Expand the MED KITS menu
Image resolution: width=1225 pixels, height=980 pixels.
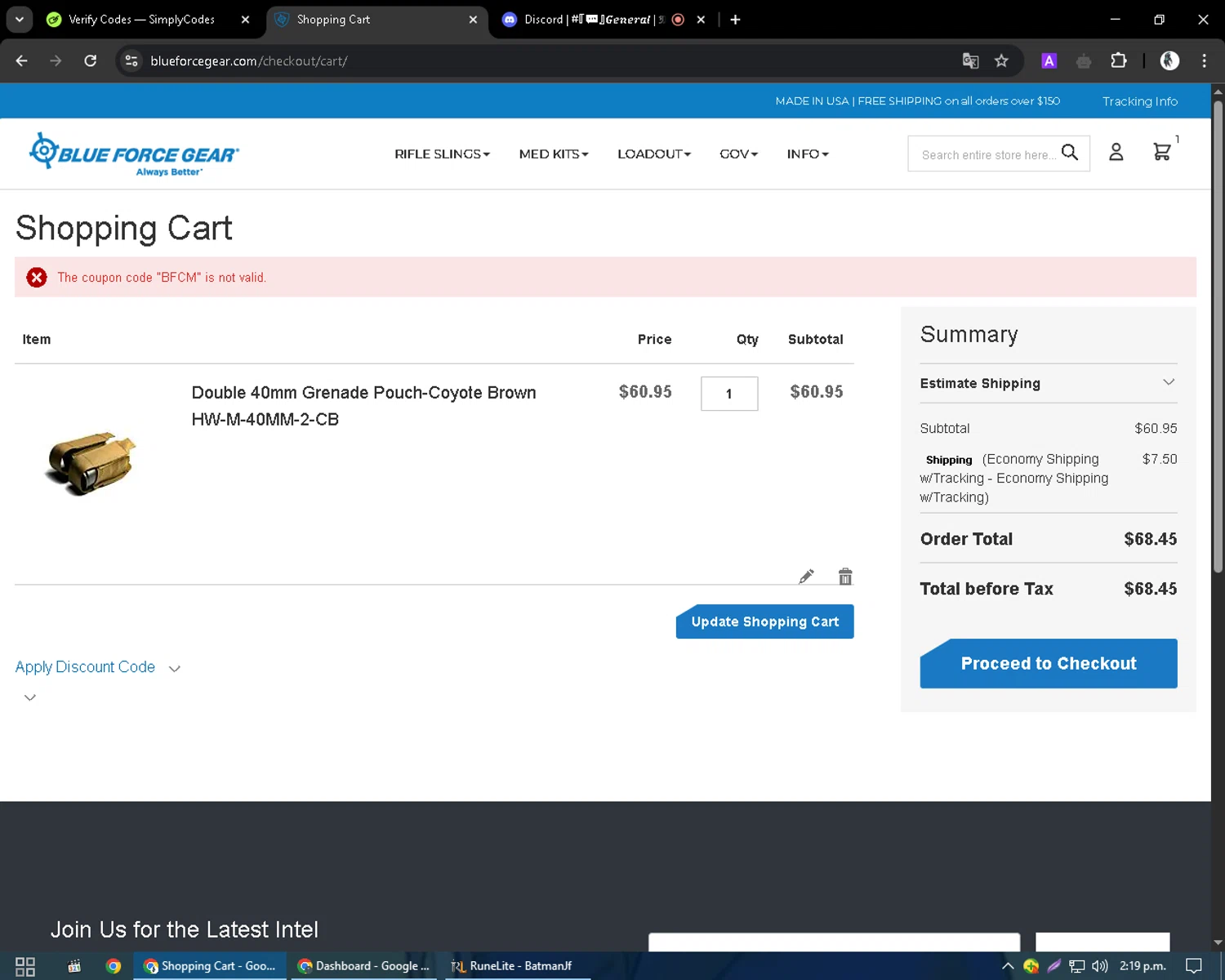coord(554,154)
